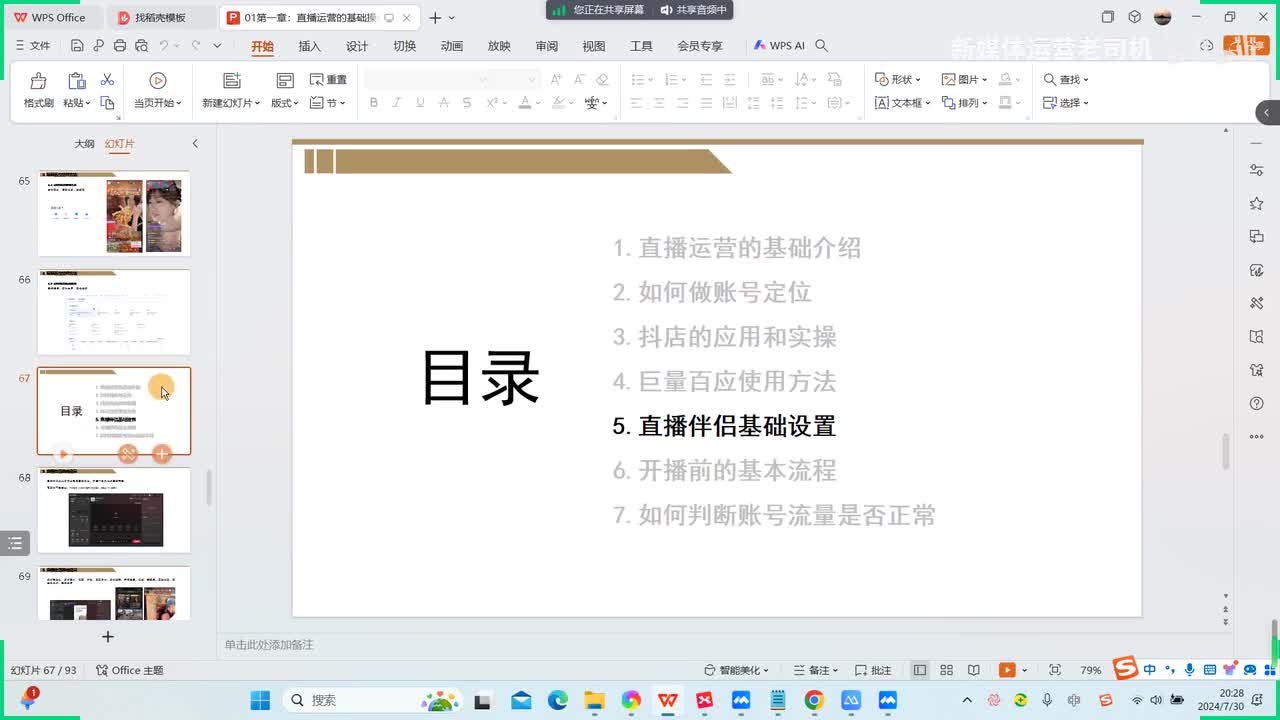Screen dimensions: 1280x720
Task: Open the Review (审阅) ribbon tab
Action: click(x=547, y=46)
